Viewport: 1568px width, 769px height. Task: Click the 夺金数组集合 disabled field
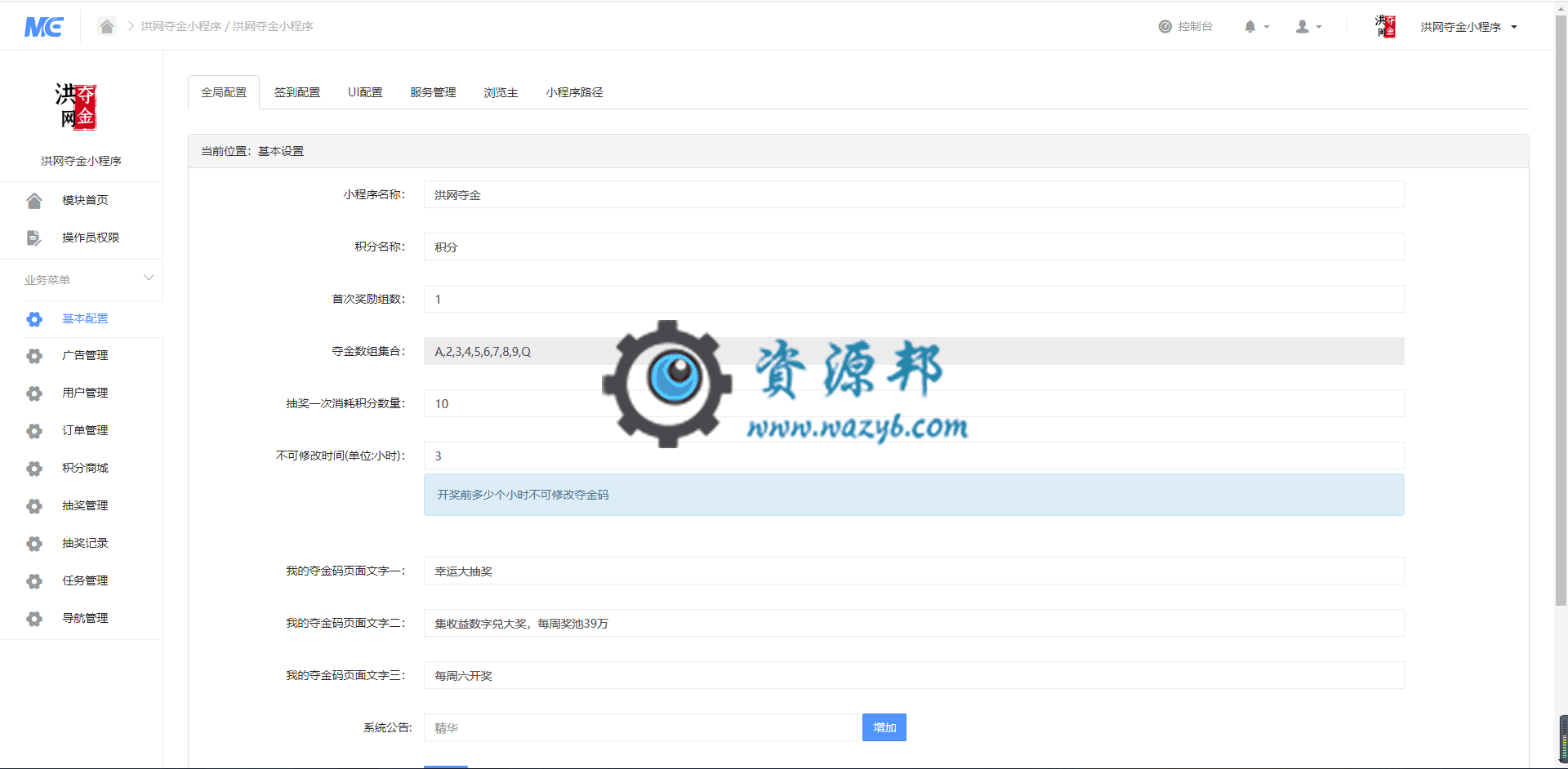[914, 351]
